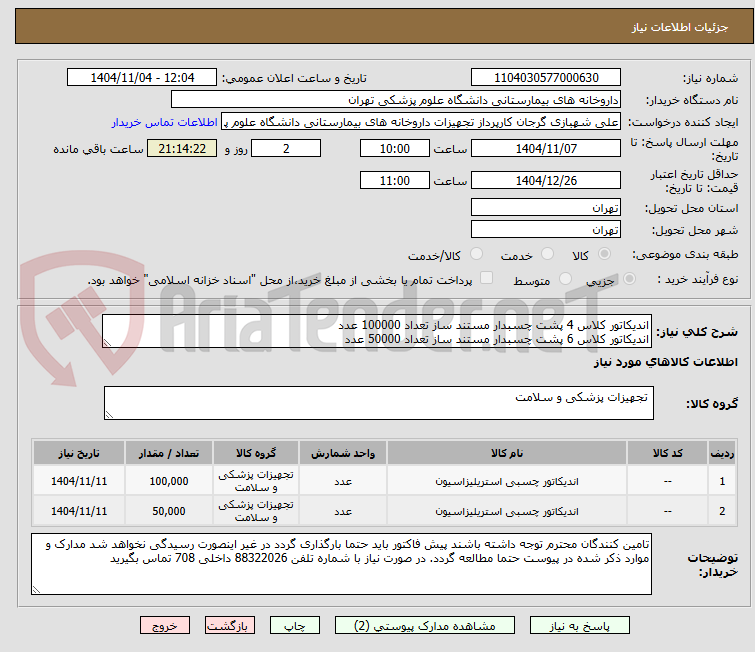
Task: Click row 2 تجهیزات پزشکی و سلامت cell
Action: (256, 511)
